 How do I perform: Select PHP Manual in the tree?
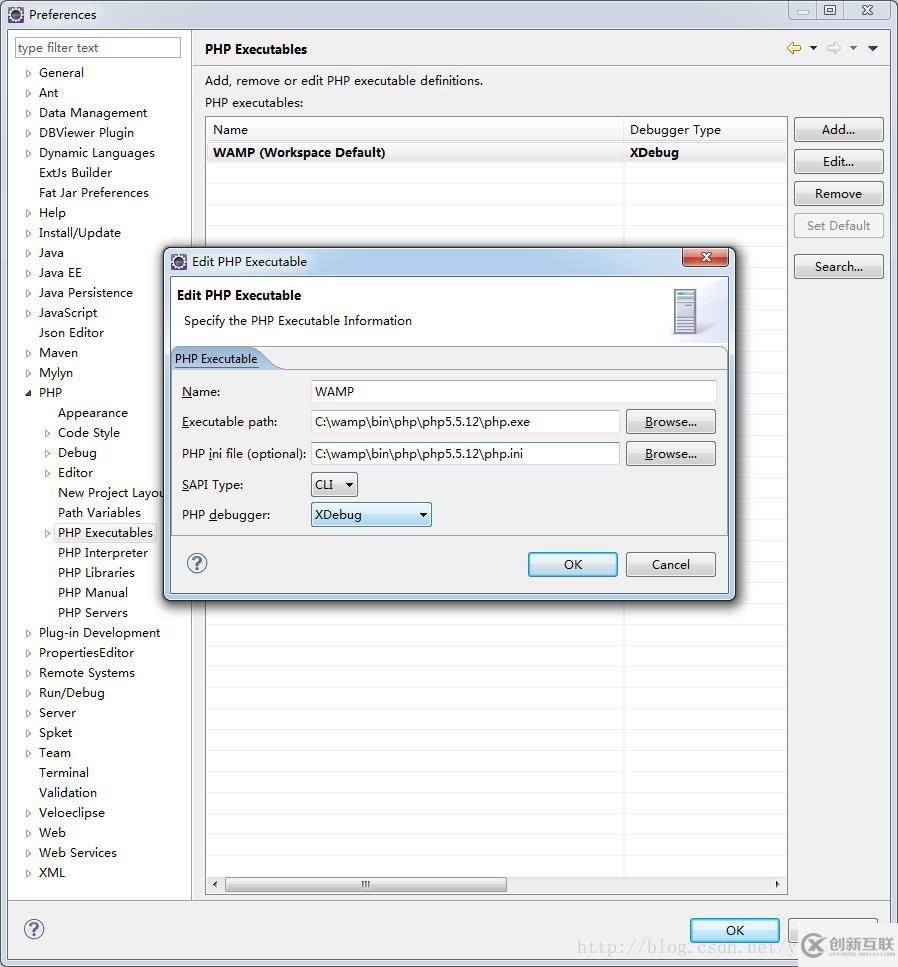click(93, 593)
